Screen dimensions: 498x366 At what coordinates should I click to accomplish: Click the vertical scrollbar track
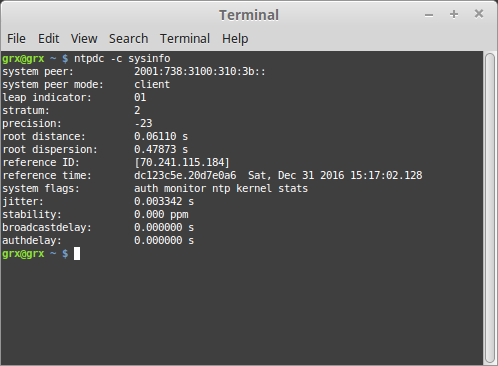click(x=490, y=208)
